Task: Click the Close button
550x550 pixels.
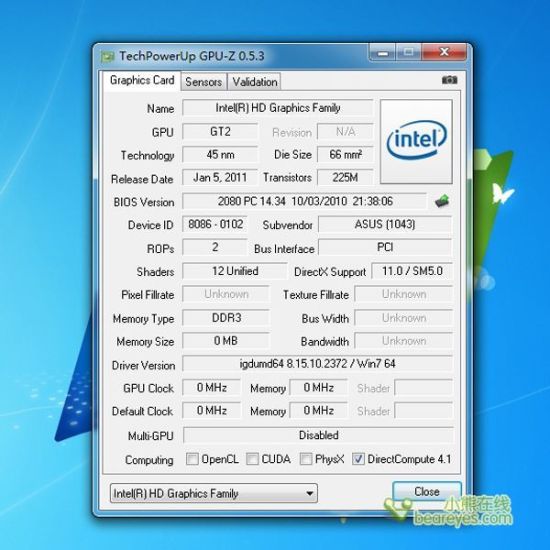Action: (x=427, y=491)
